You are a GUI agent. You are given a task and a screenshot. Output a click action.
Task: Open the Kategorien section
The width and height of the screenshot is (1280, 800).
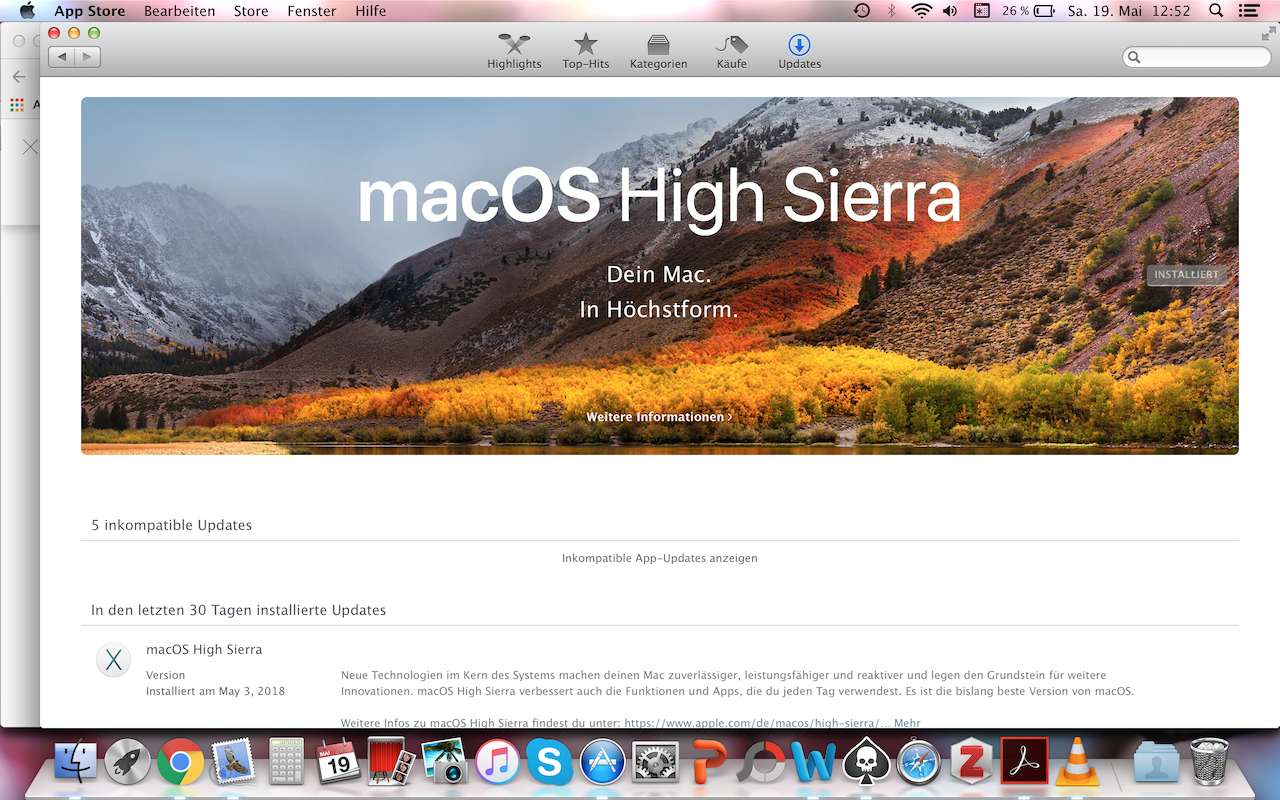tap(658, 52)
